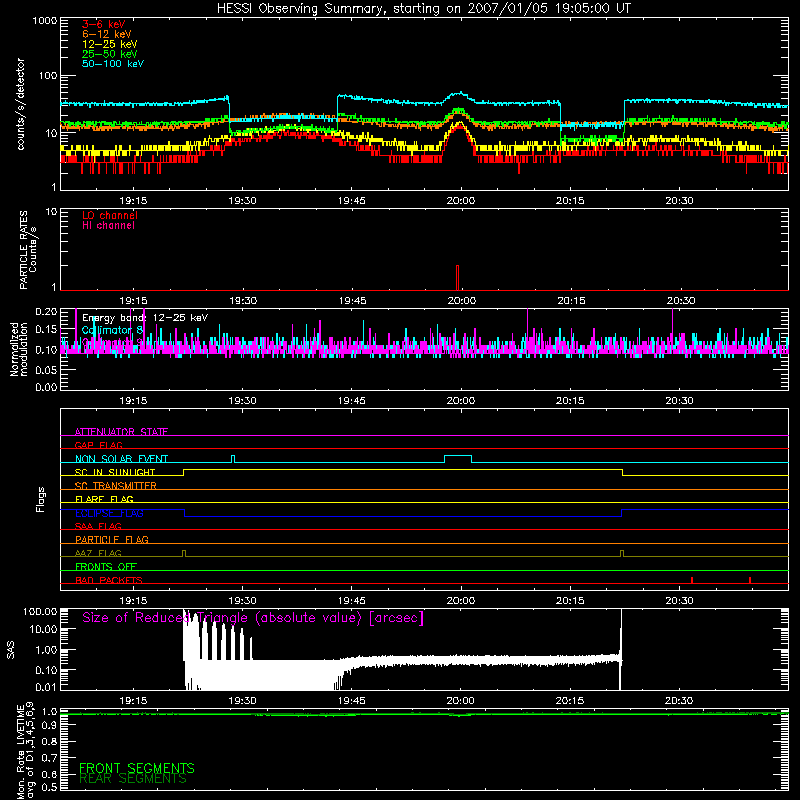Click the AAZ FLAG label

[98, 553]
